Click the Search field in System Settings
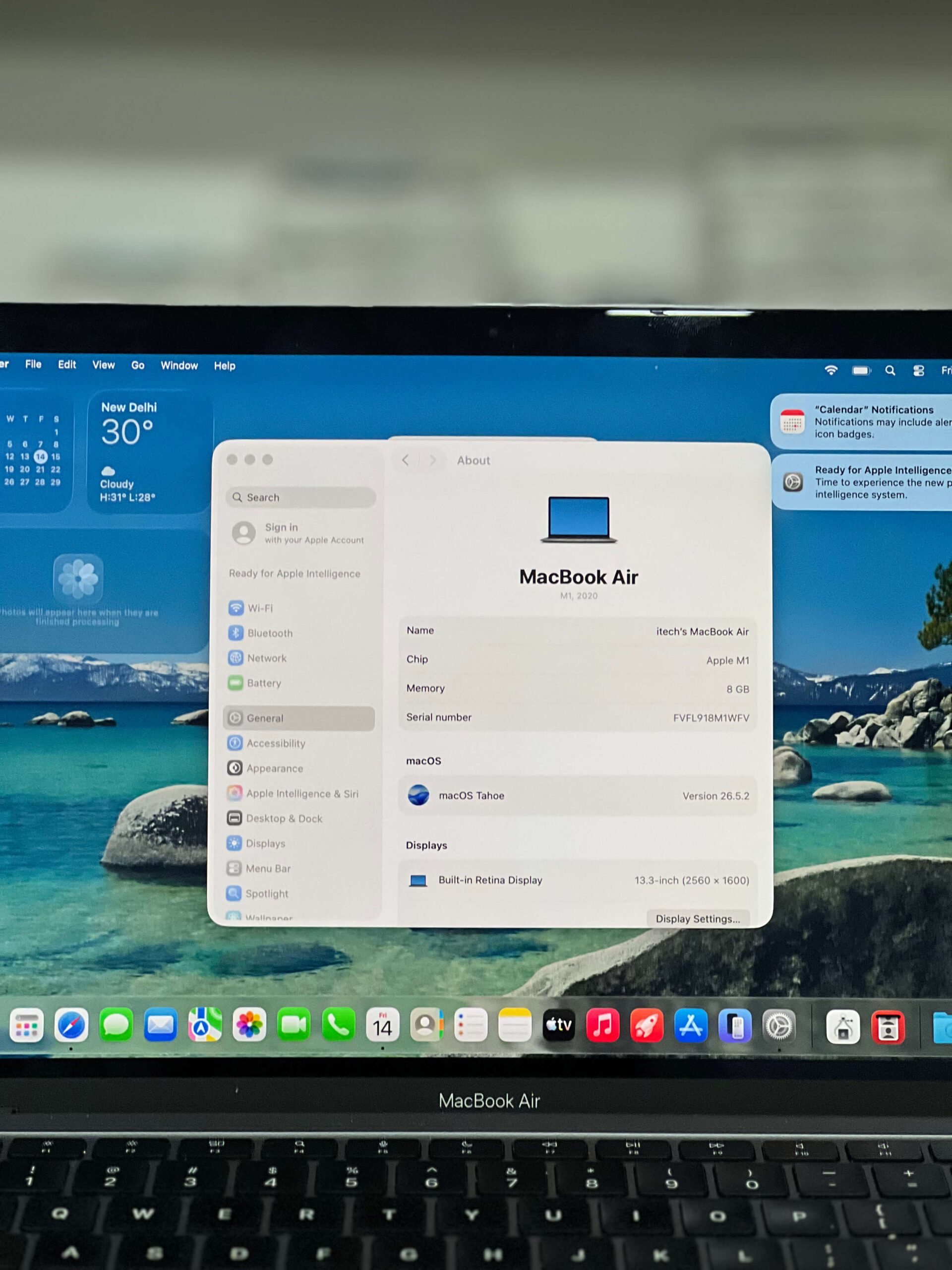This screenshot has height=1270, width=952. pos(300,497)
